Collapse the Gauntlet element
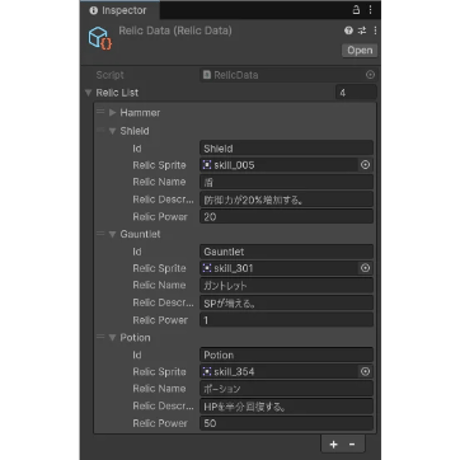This screenshot has width=460, height=460. pyautogui.click(x=112, y=234)
